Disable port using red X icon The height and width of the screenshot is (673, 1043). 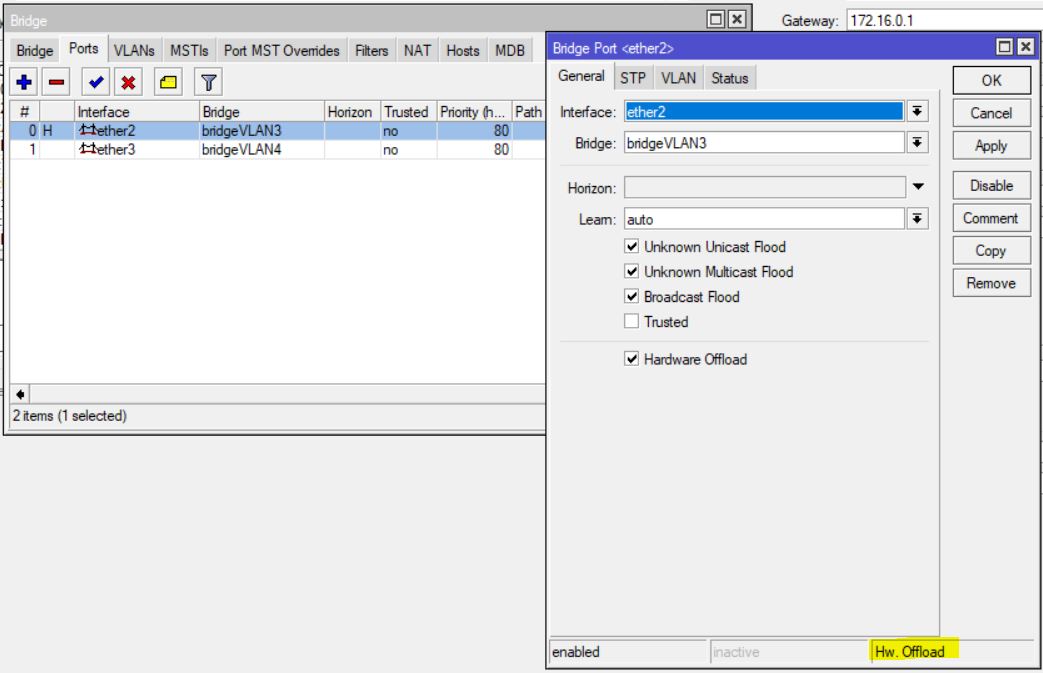pyautogui.click(x=128, y=82)
